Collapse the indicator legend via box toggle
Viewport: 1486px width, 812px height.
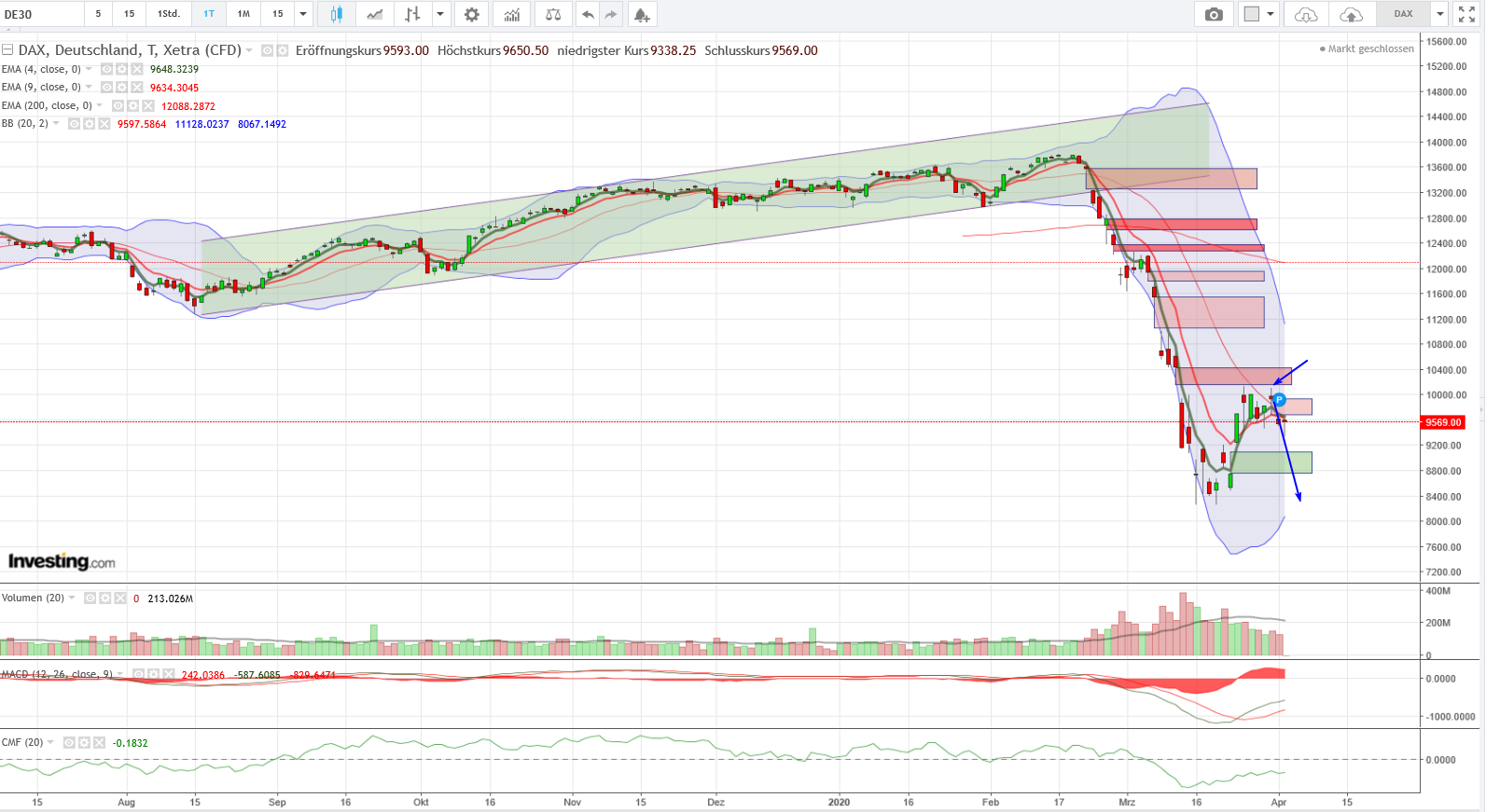[x=7, y=50]
